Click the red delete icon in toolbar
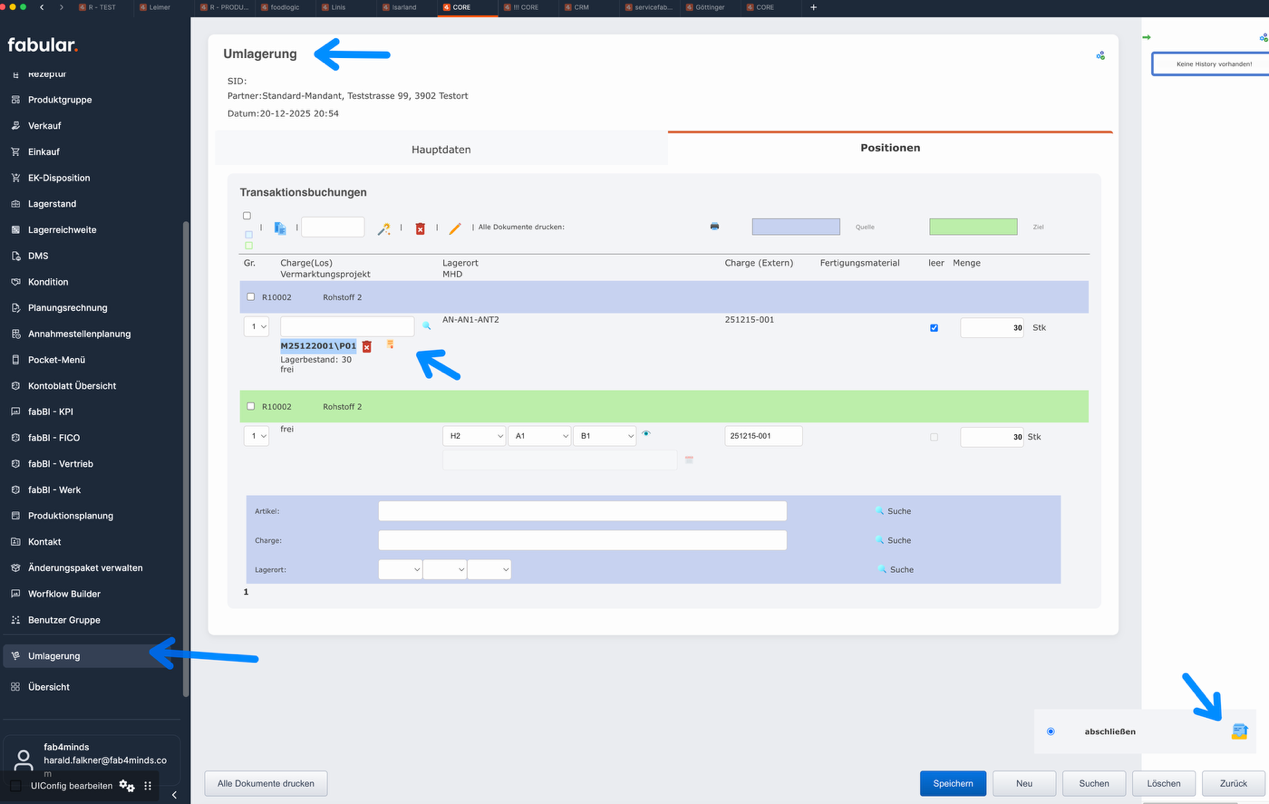The image size is (1269, 804). pyautogui.click(x=420, y=229)
